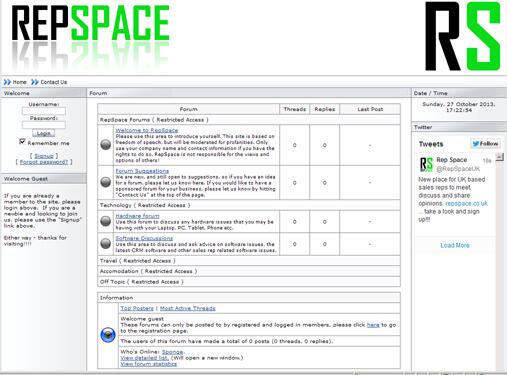Click the @RepSpaceUK handle

pyautogui.click(x=458, y=169)
